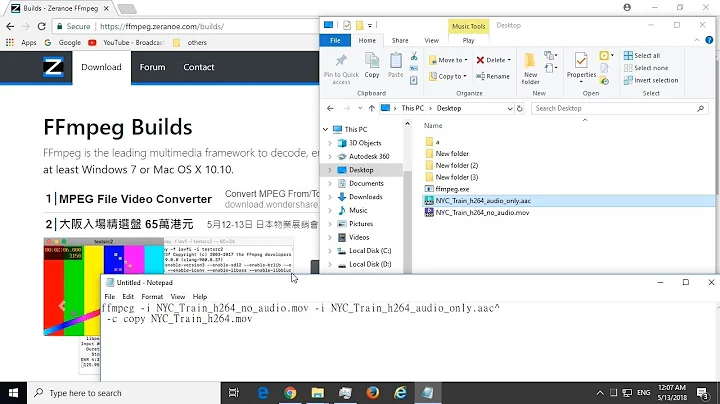Image resolution: width=720 pixels, height=404 pixels.
Task: Switch to the Share ribbon tab
Action: coord(400,40)
